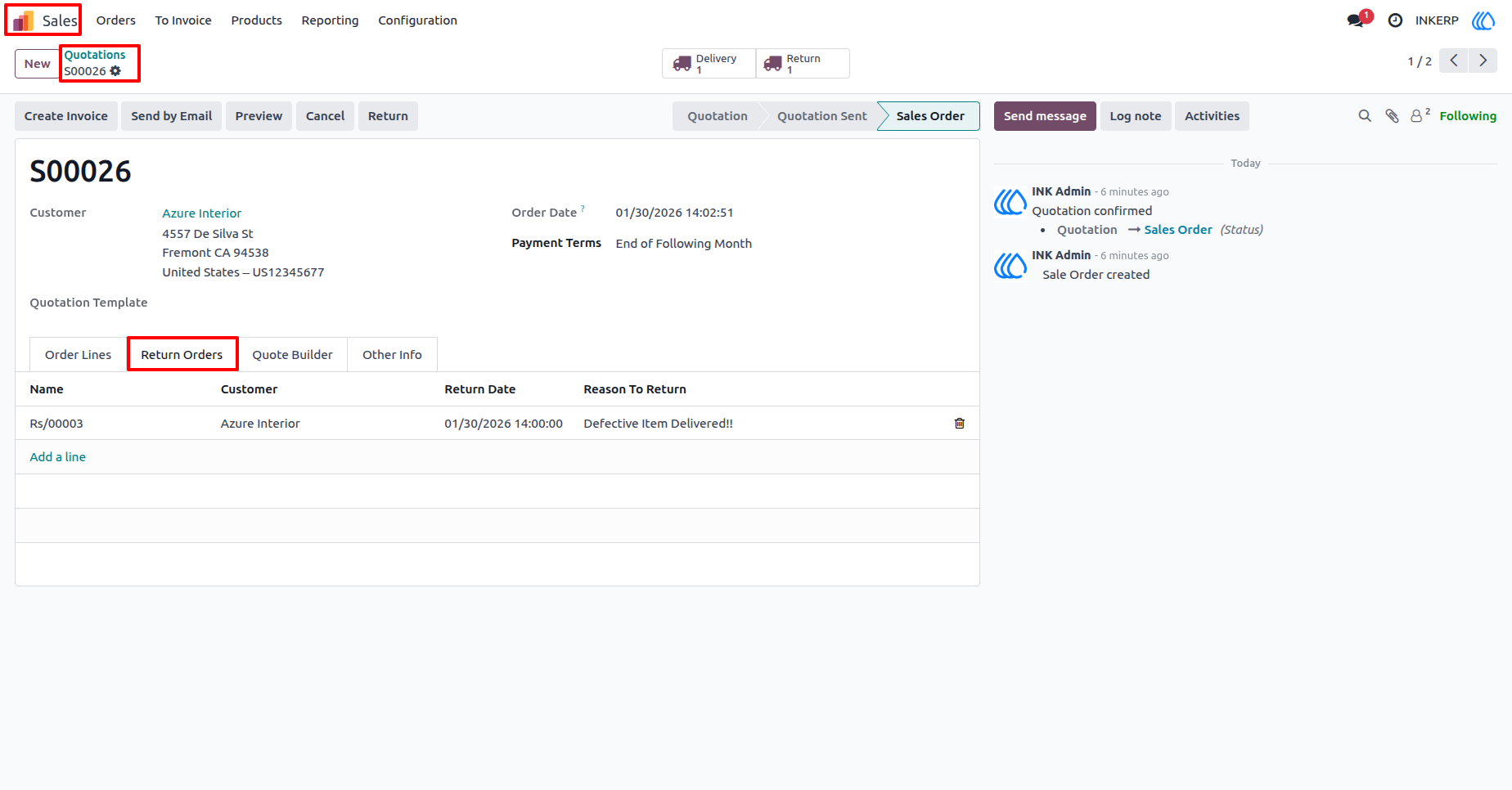Image resolution: width=1512 pixels, height=790 pixels.
Task: Select the Quotation Sent status stage
Action: 821,116
